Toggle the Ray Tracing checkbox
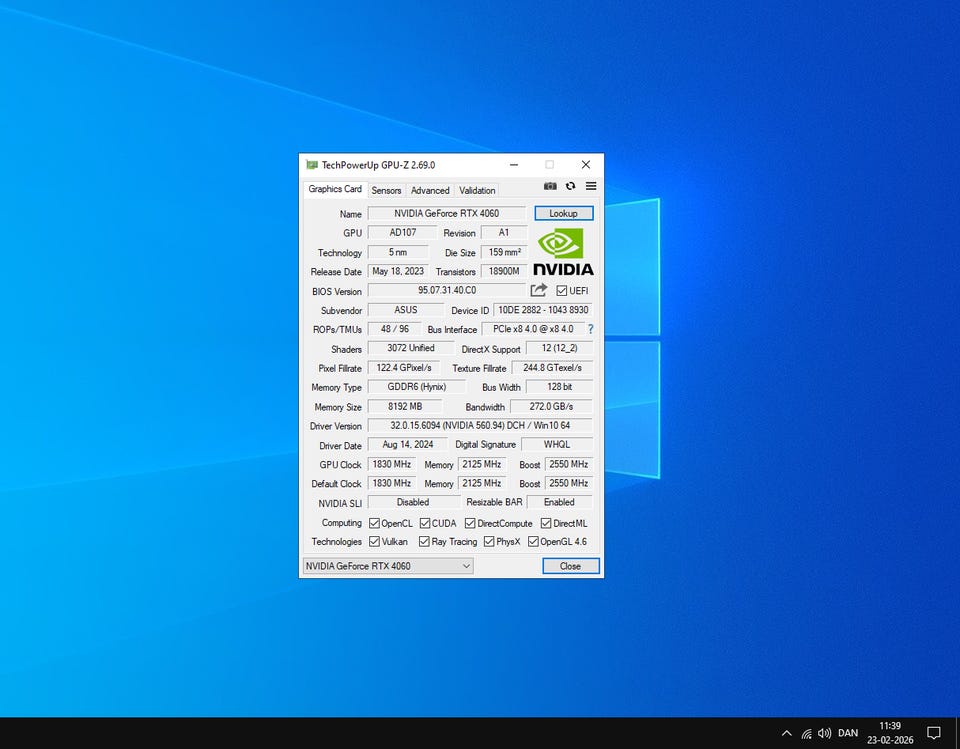 click(x=425, y=542)
